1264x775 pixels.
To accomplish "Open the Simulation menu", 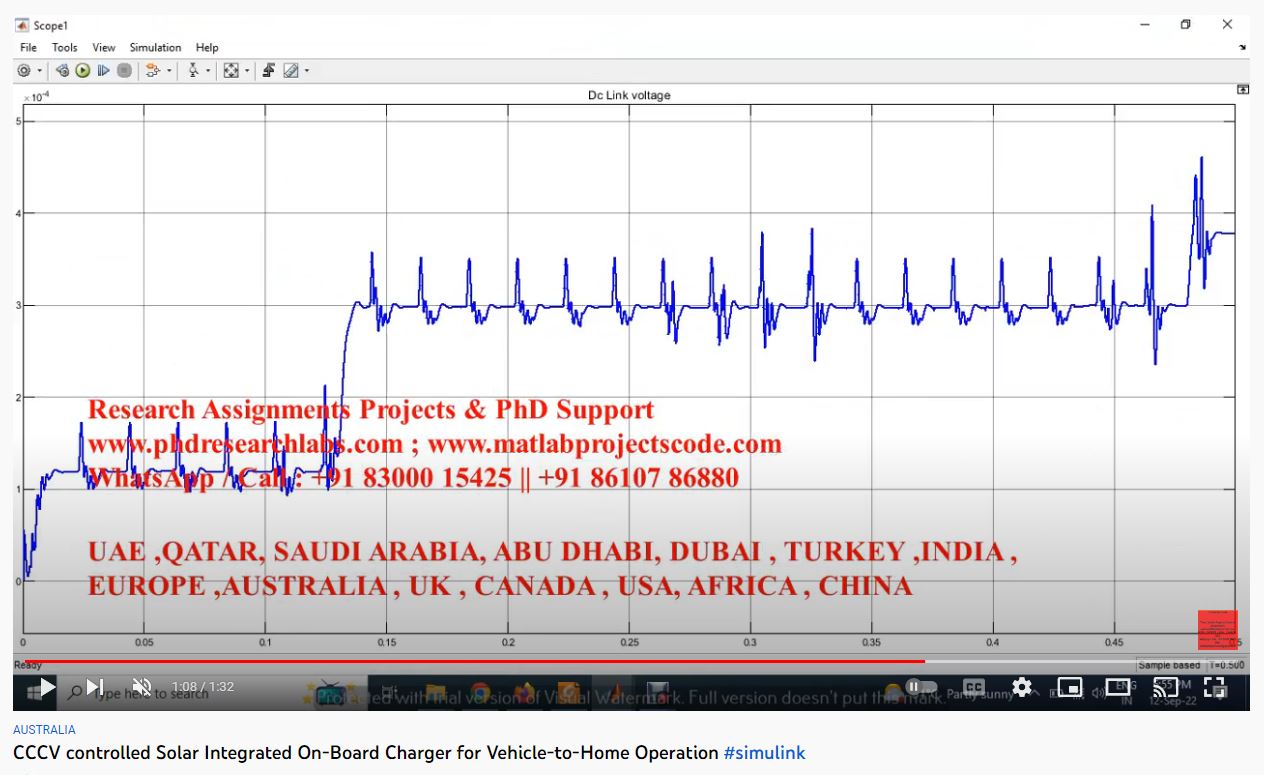I will (156, 47).
